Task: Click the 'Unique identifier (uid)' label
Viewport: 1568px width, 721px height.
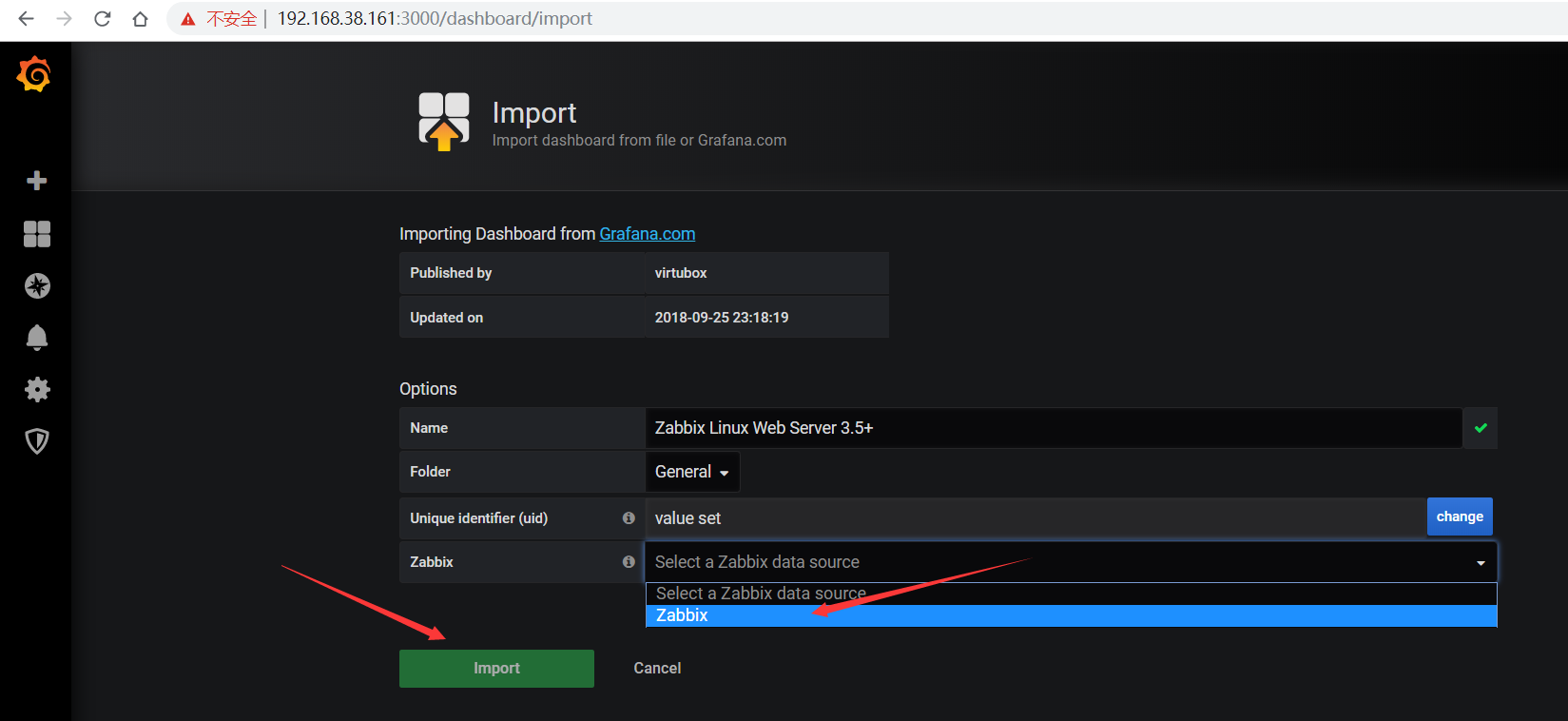Action: [x=479, y=518]
